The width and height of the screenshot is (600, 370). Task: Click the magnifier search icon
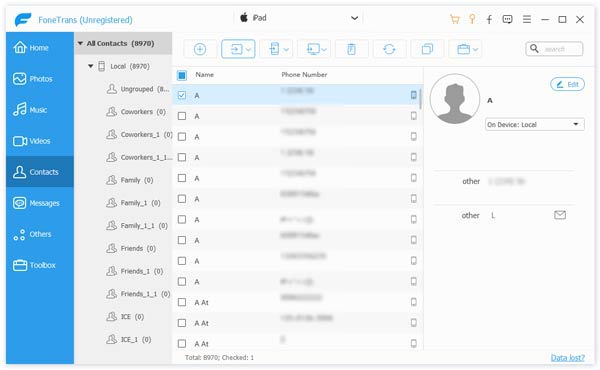click(x=534, y=49)
